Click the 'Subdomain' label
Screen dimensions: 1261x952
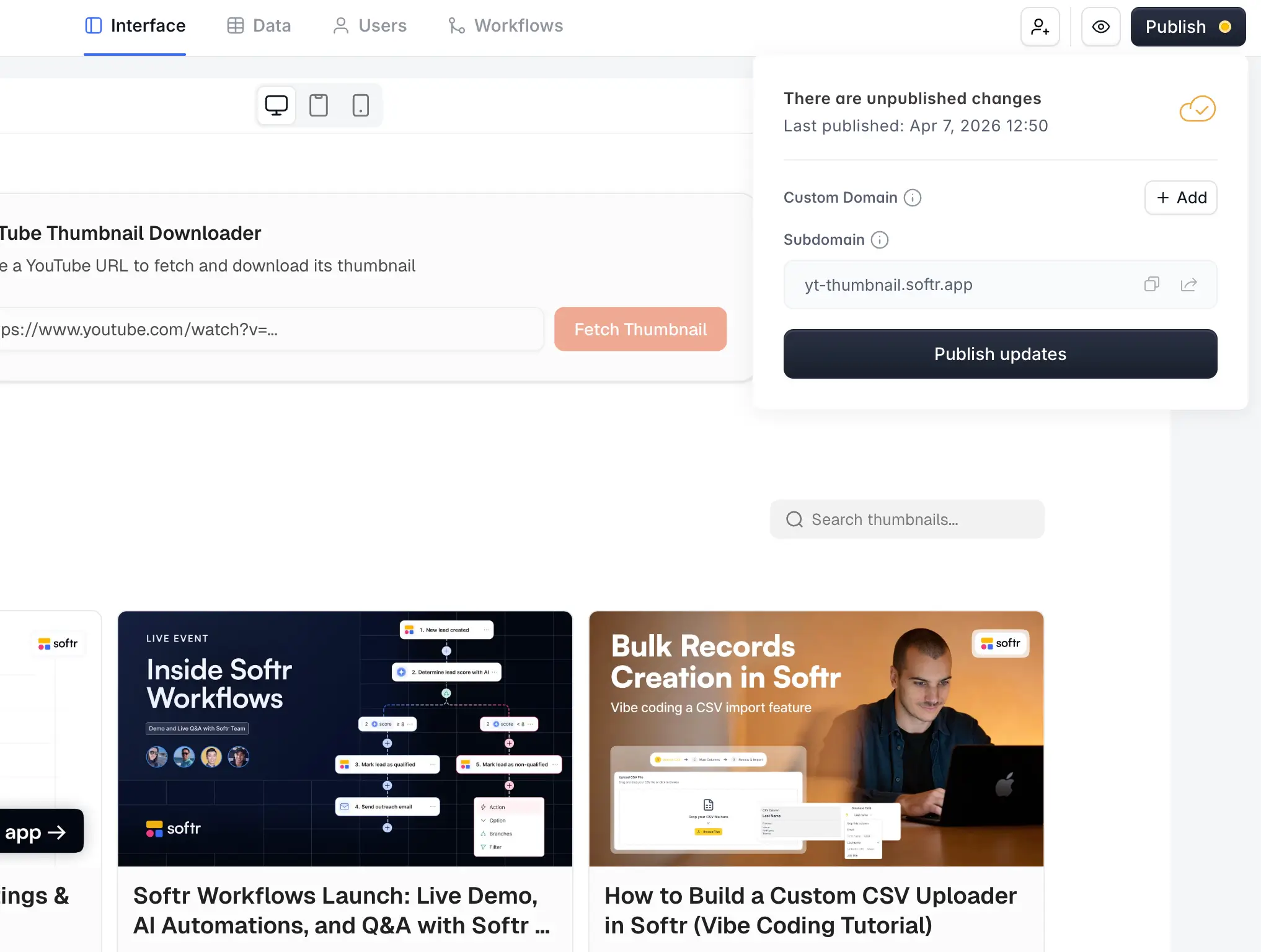(x=824, y=240)
